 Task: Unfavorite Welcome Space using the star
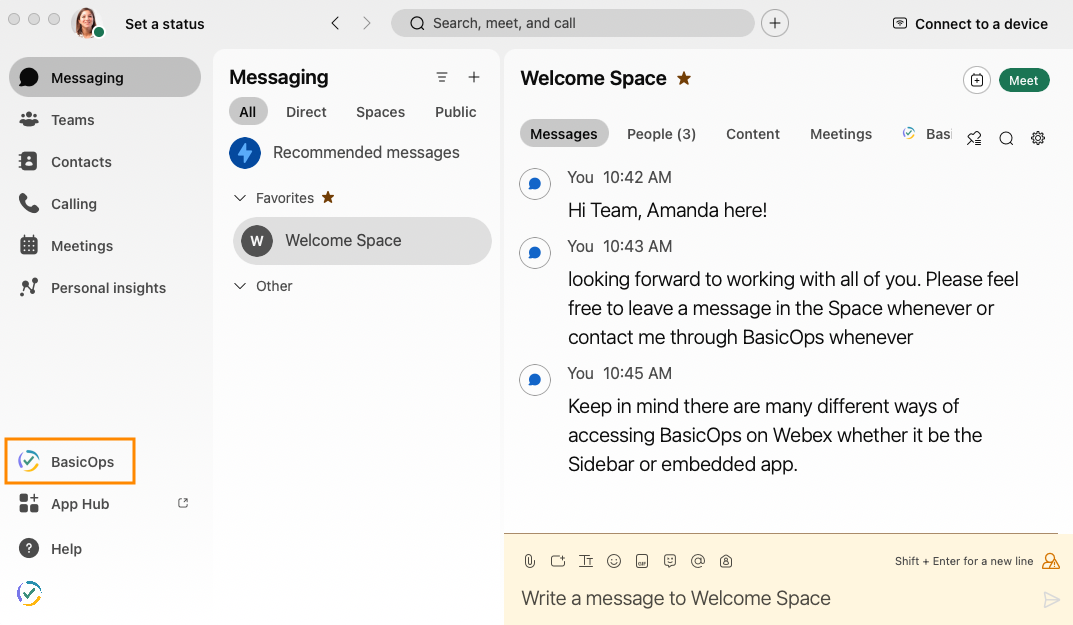pos(683,78)
